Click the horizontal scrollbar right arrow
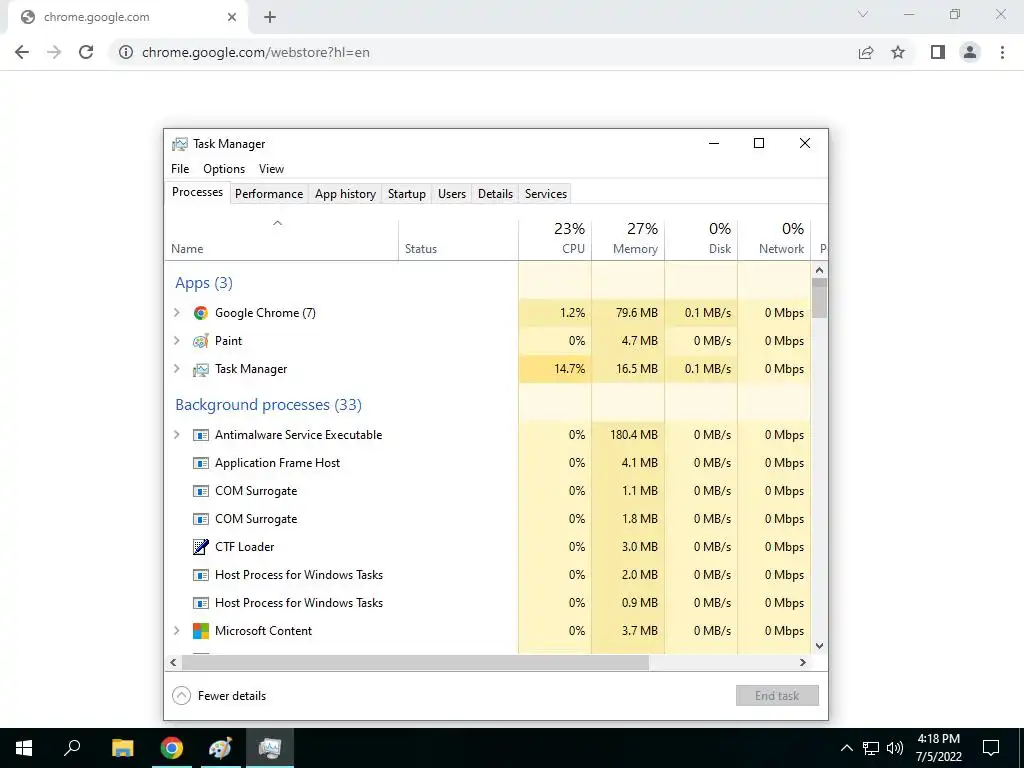The height and width of the screenshot is (768, 1024). tap(803, 662)
